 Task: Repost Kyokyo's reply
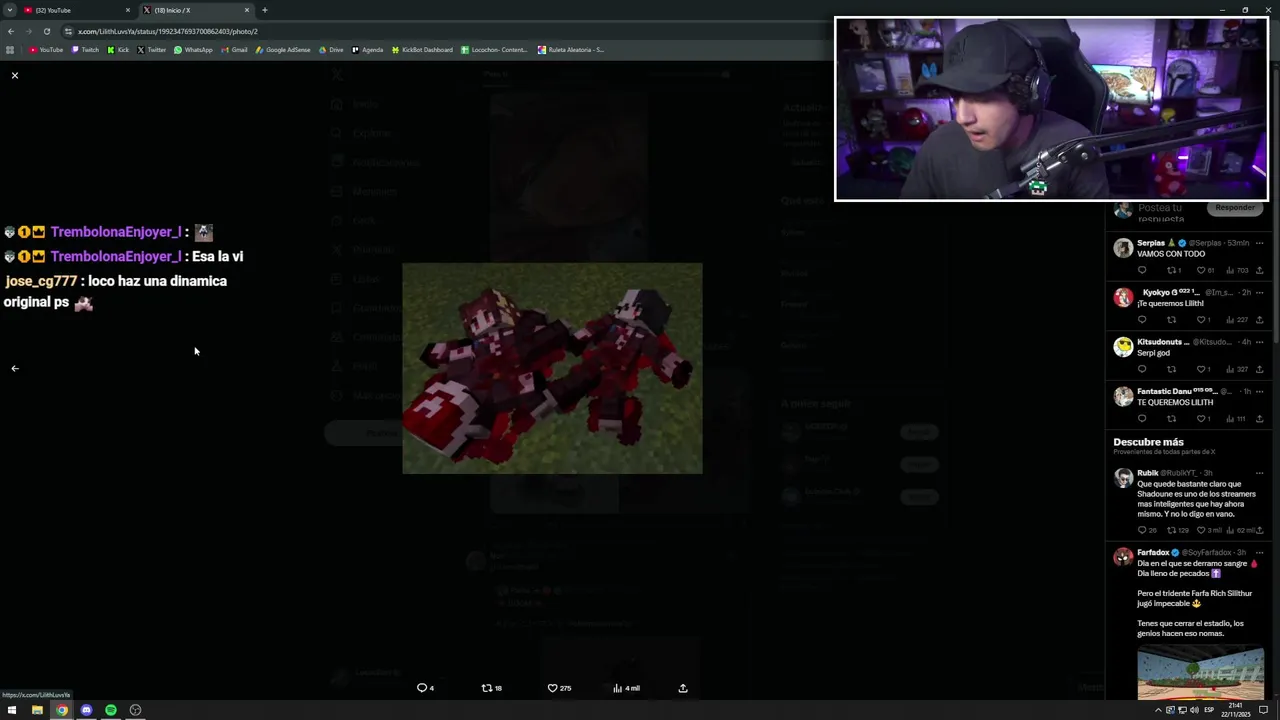point(1171,320)
